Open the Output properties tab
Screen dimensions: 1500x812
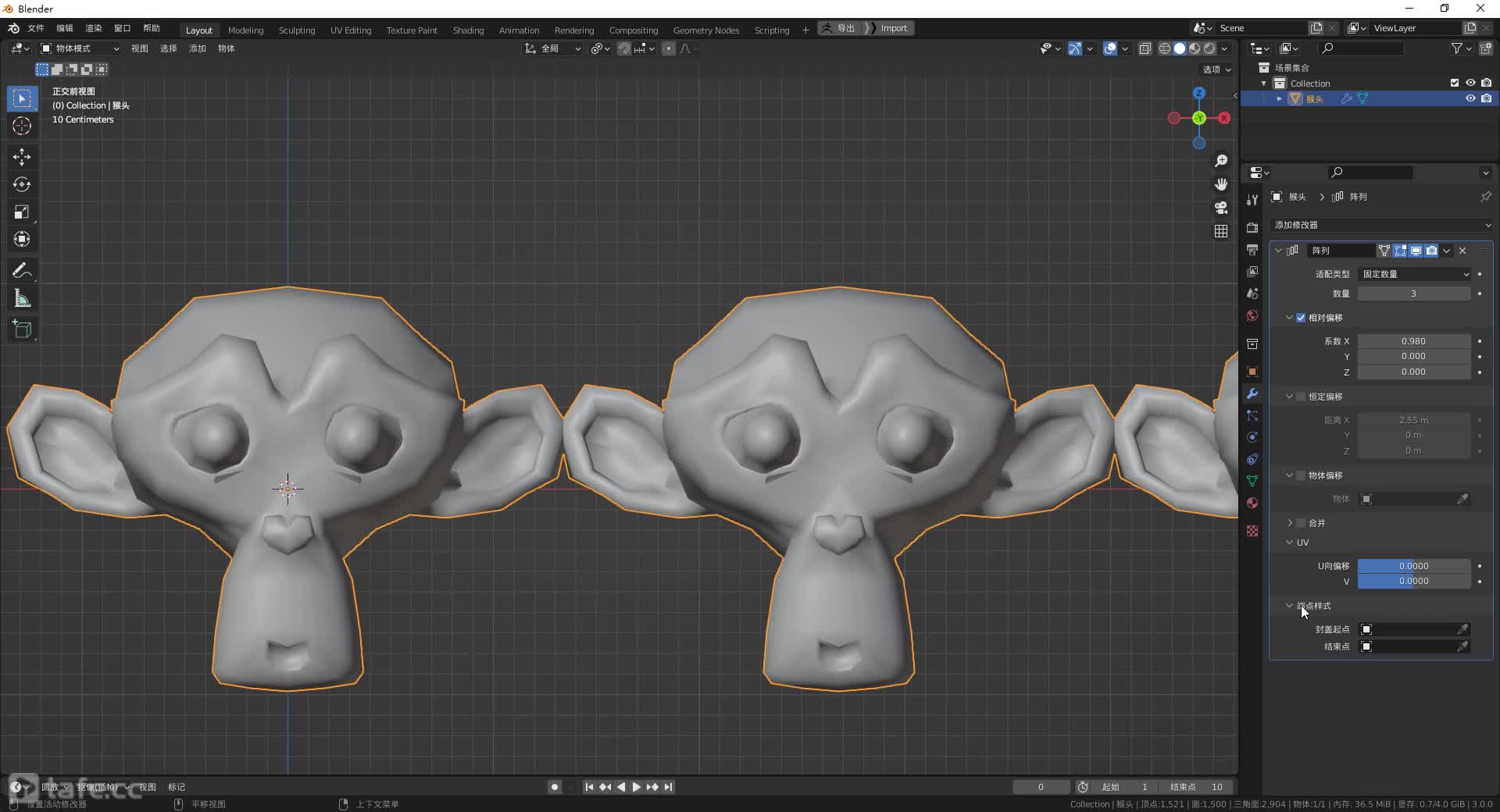click(x=1252, y=249)
